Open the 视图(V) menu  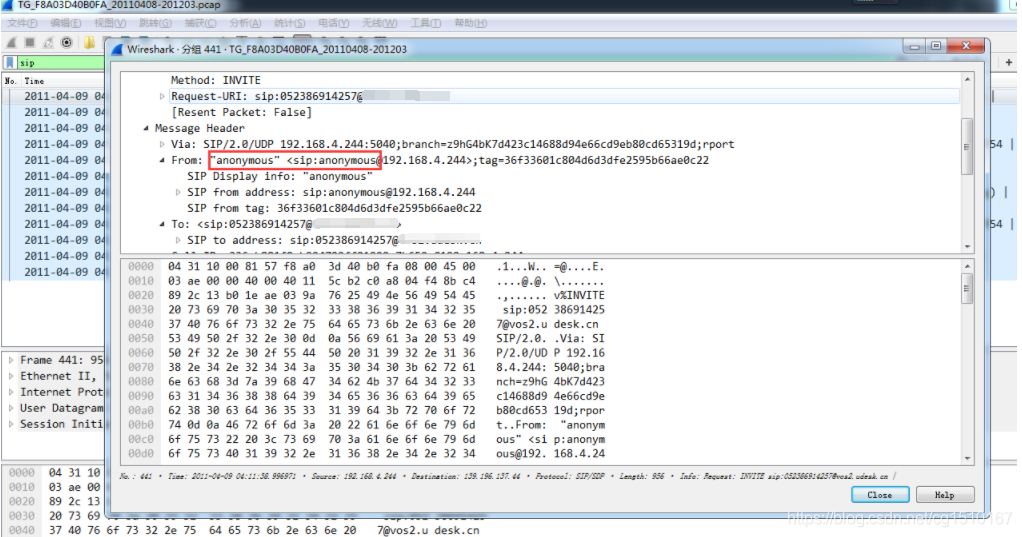[110, 23]
